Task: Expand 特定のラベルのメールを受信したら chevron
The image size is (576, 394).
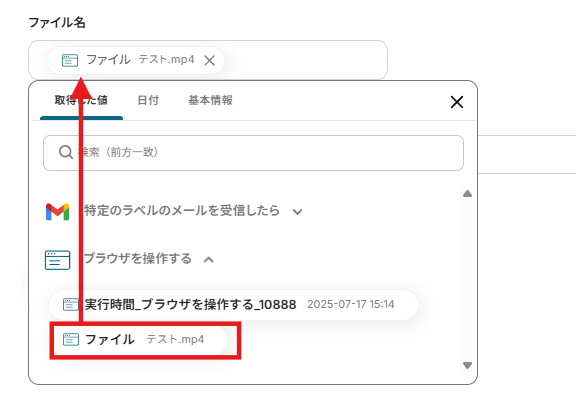Action: (x=297, y=212)
